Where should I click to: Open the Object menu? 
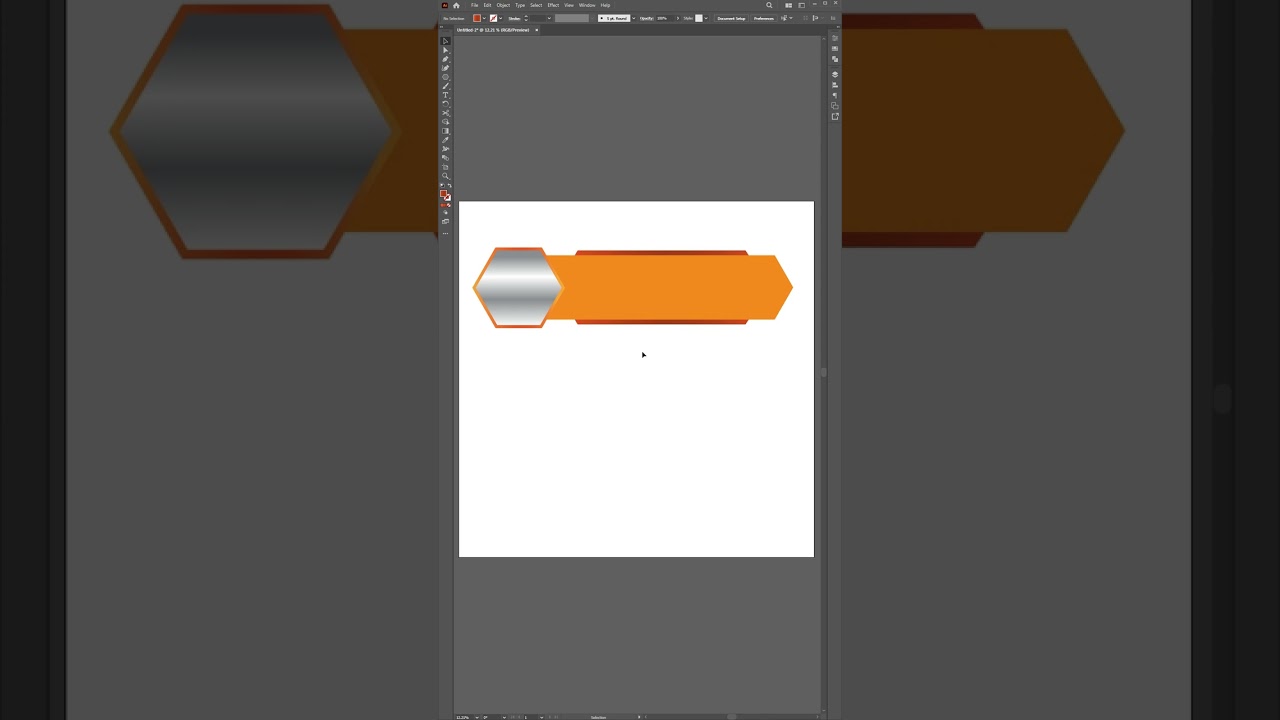tap(503, 5)
